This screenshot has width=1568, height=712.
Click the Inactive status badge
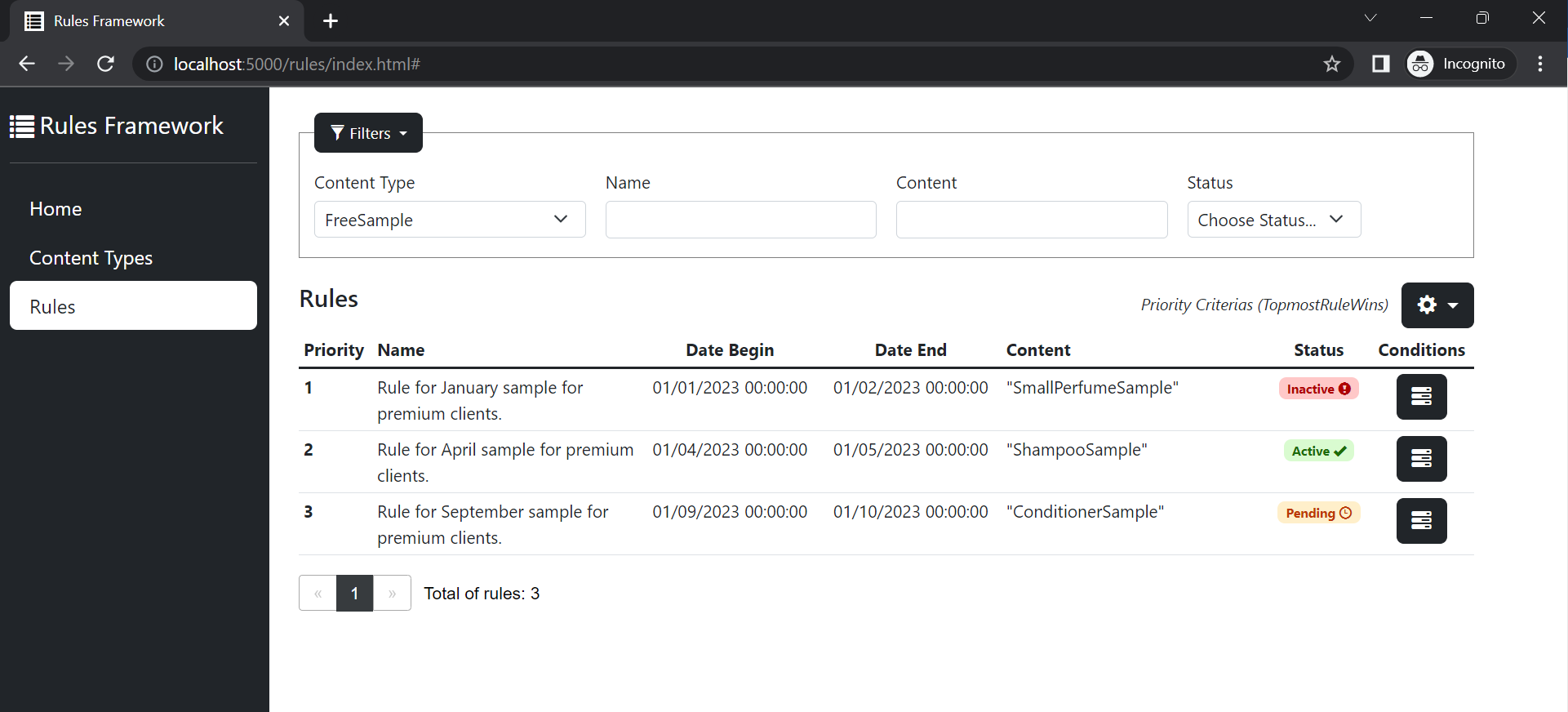click(x=1318, y=389)
